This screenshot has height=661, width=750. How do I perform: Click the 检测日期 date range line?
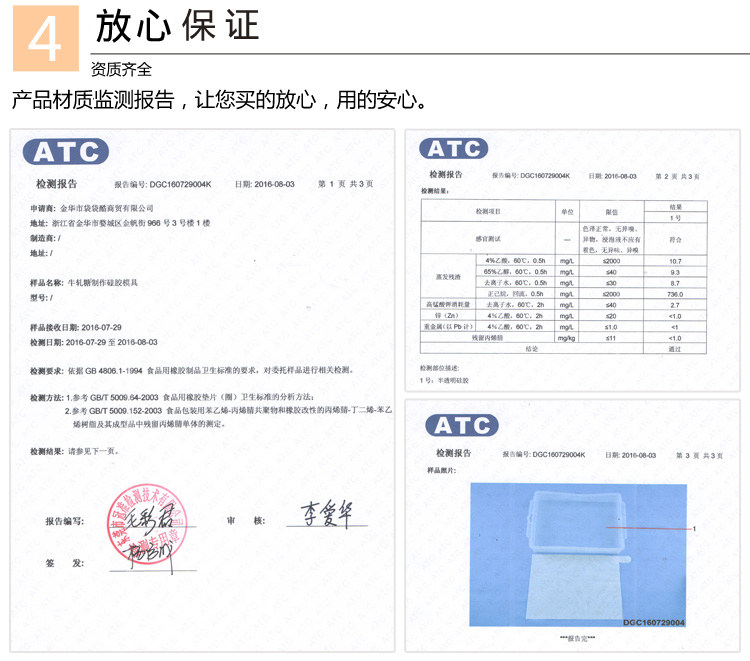(x=94, y=342)
